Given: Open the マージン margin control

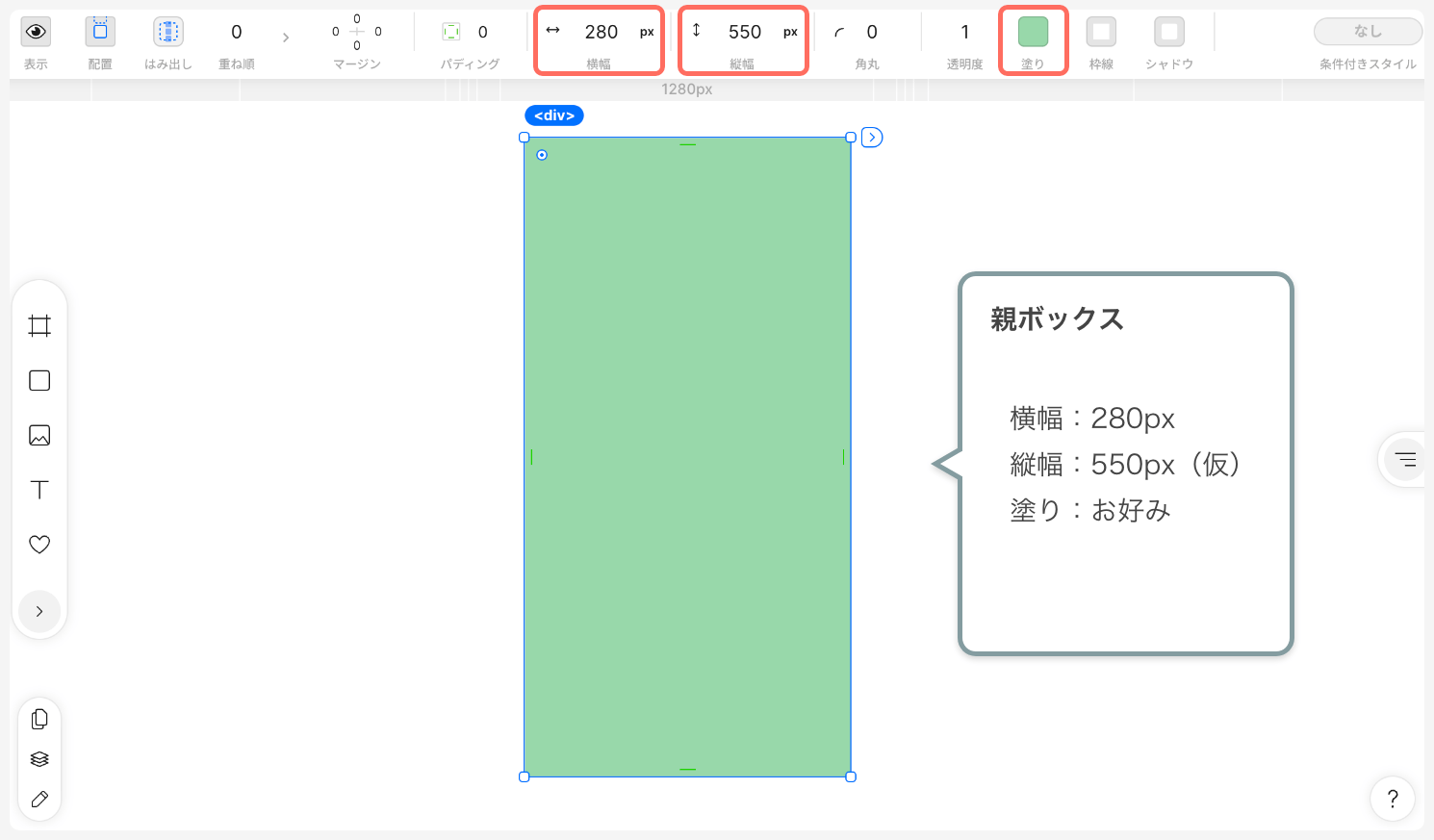Looking at the screenshot, I should tap(357, 32).
